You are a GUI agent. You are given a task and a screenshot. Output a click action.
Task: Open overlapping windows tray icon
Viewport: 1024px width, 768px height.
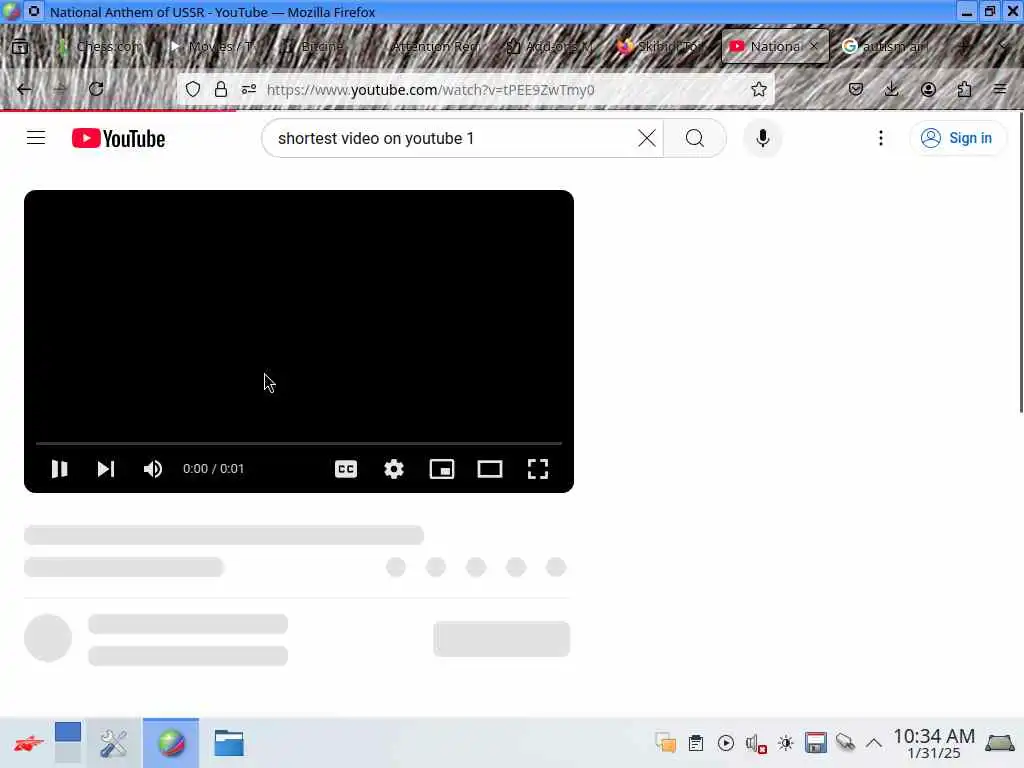(665, 743)
